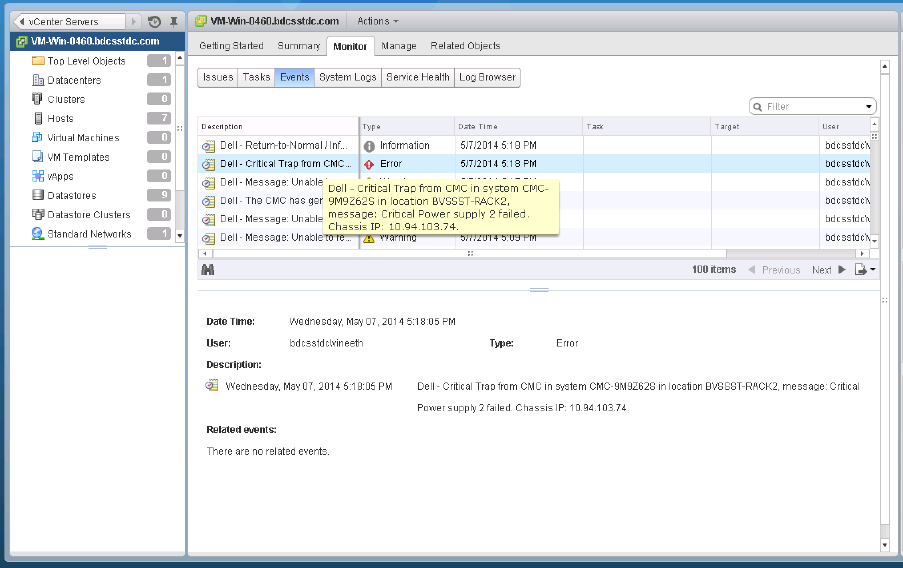Open the Filter dropdown arrow
Screen dimensions: 903x568
(x=868, y=107)
